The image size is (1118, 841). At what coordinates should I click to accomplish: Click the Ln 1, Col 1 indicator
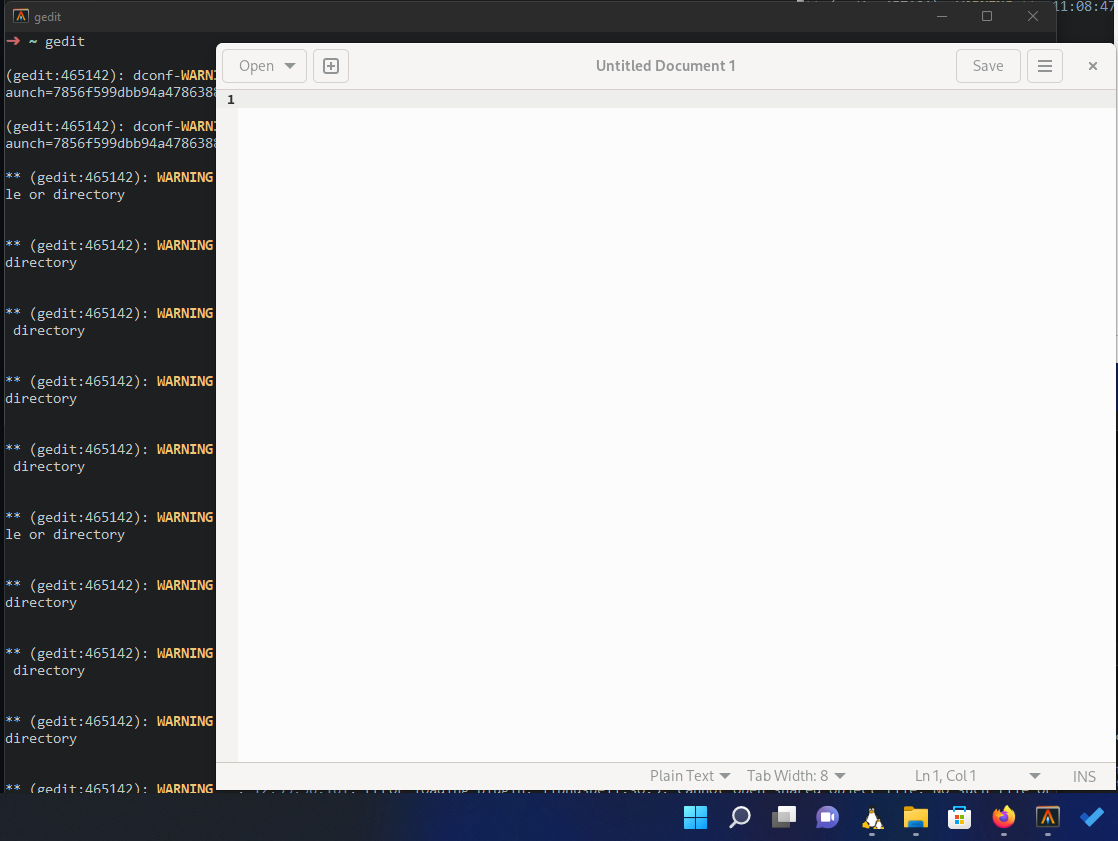tap(945, 775)
